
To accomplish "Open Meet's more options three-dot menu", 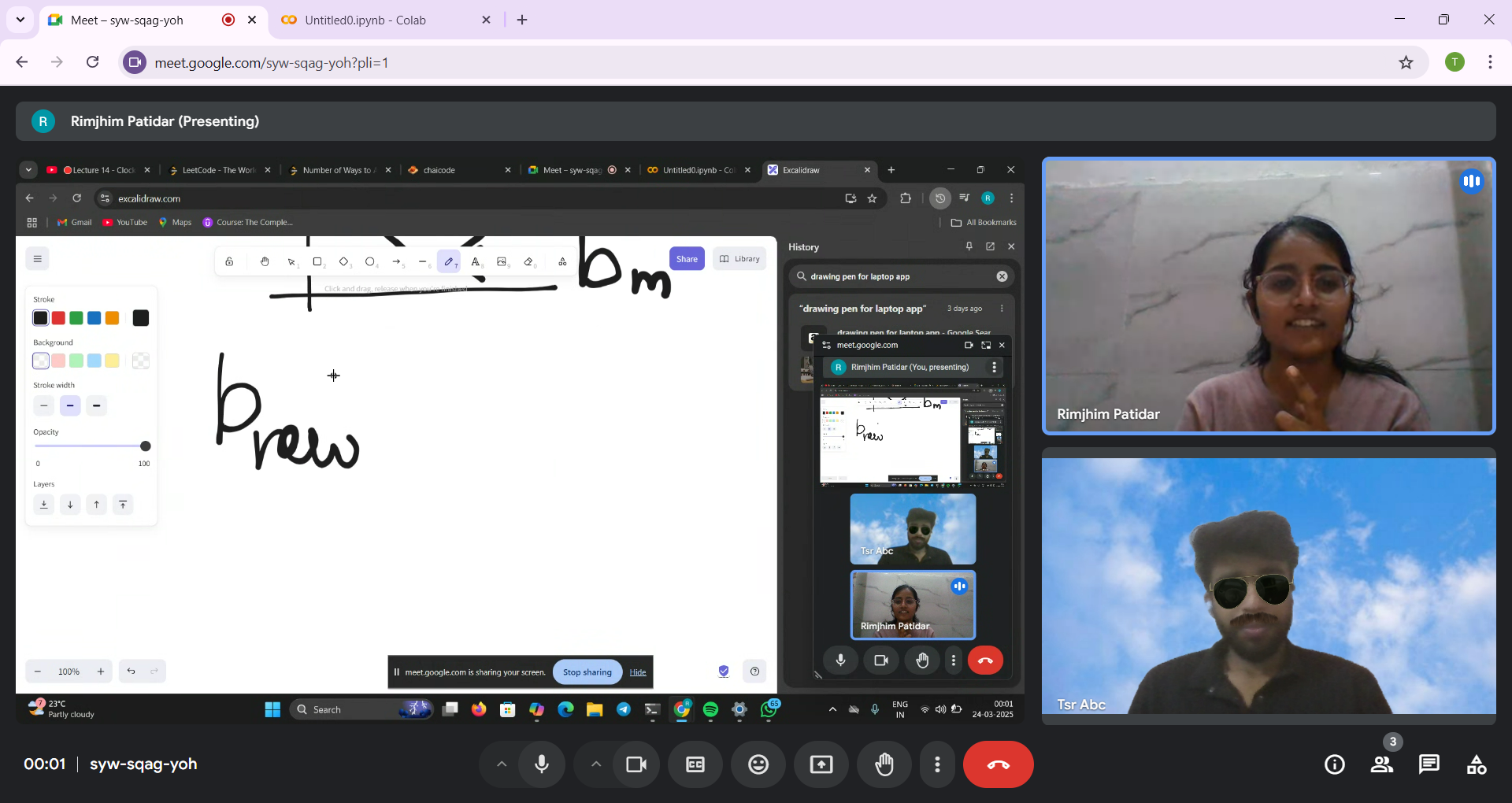I will (937, 764).
